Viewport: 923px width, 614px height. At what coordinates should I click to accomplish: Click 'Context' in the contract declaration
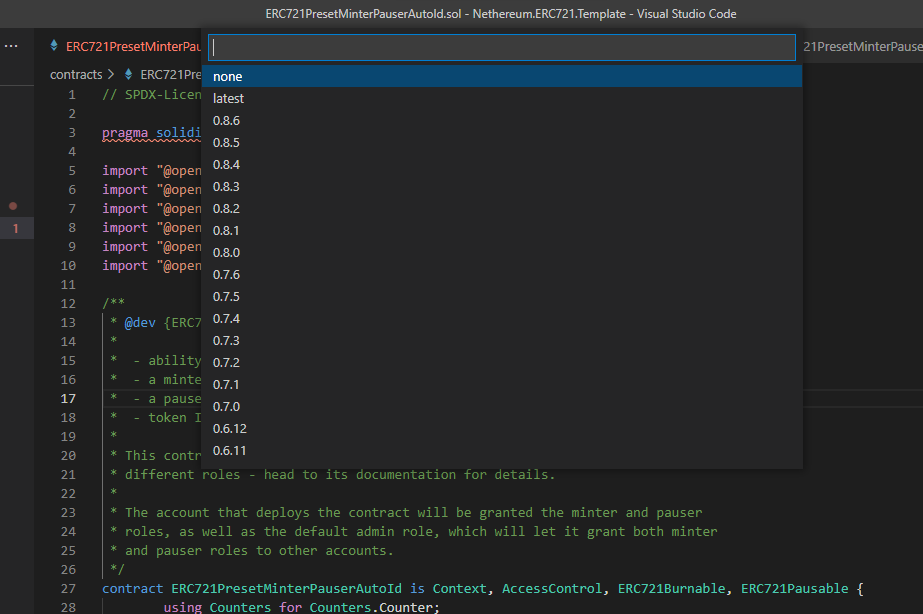(x=460, y=589)
